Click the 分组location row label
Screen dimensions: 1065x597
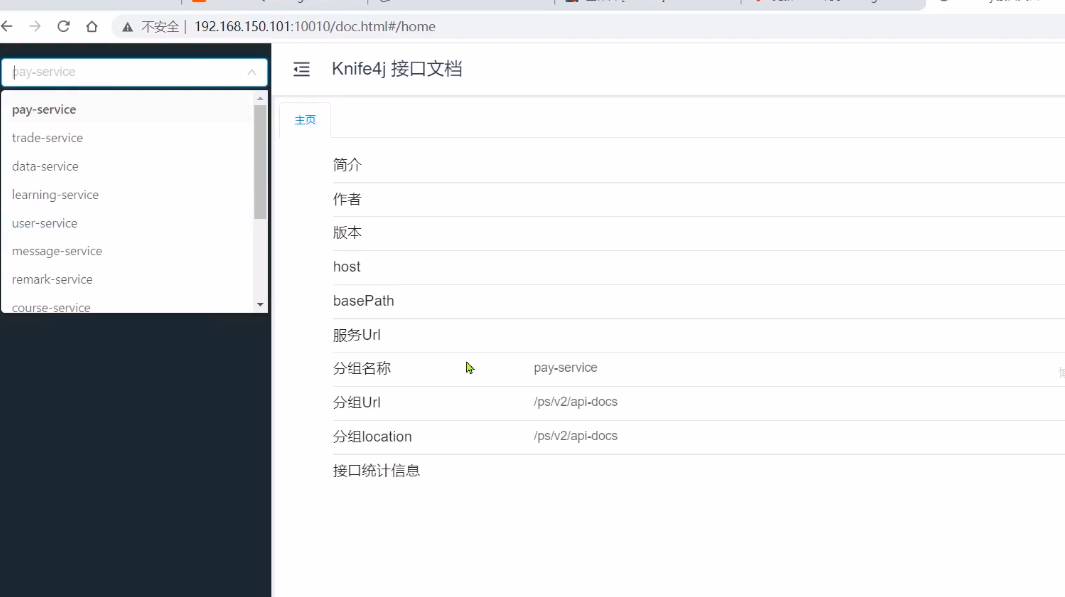(372, 437)
